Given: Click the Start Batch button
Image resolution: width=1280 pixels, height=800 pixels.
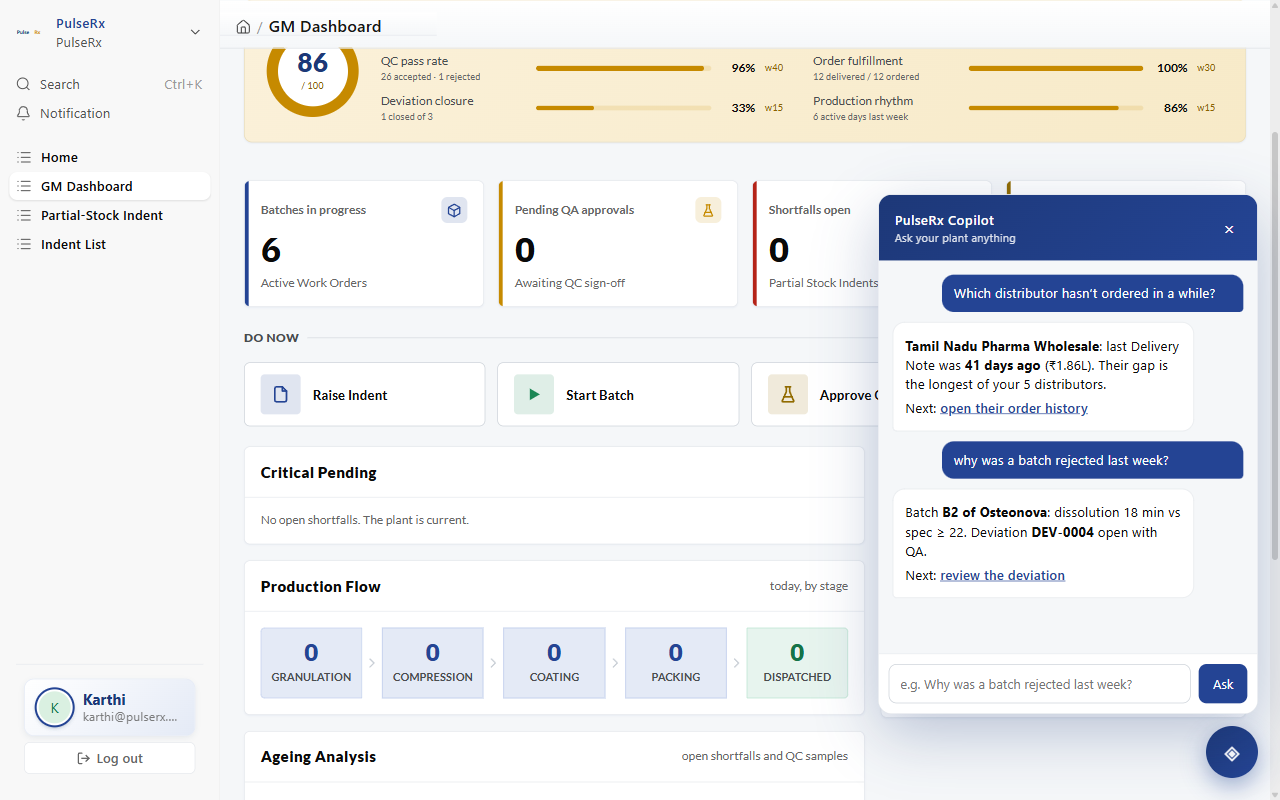Looking at the screenshot, I should pyautogui.click(x=618, y=395).
